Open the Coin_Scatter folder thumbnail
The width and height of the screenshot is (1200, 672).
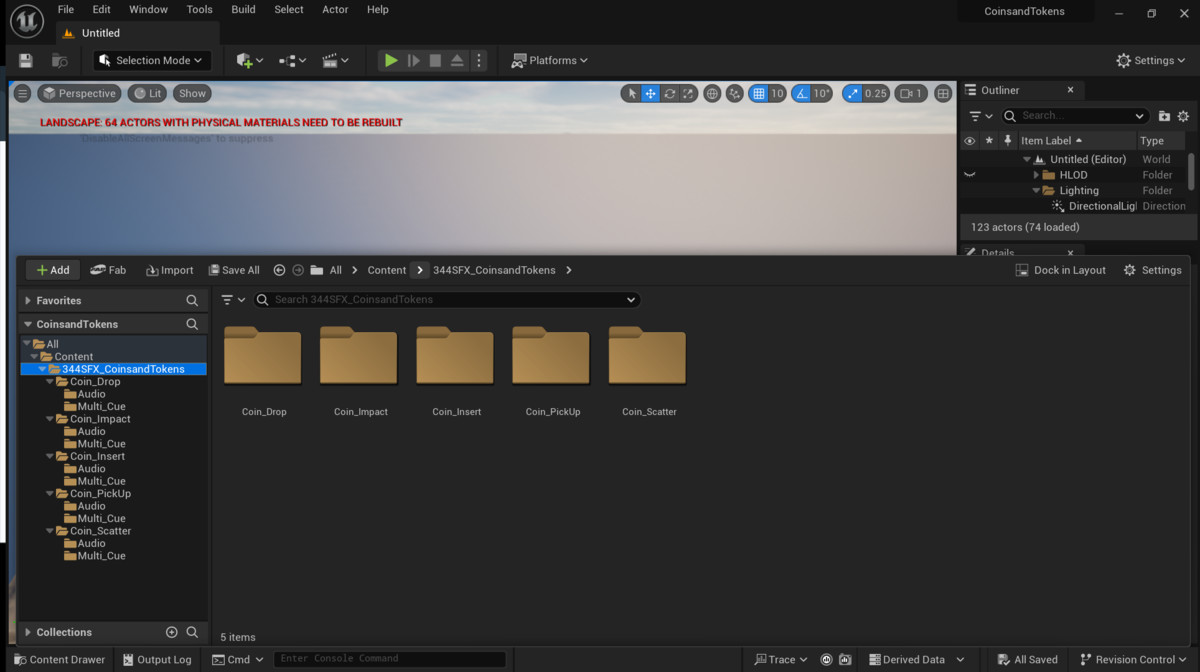coord(647,356)
